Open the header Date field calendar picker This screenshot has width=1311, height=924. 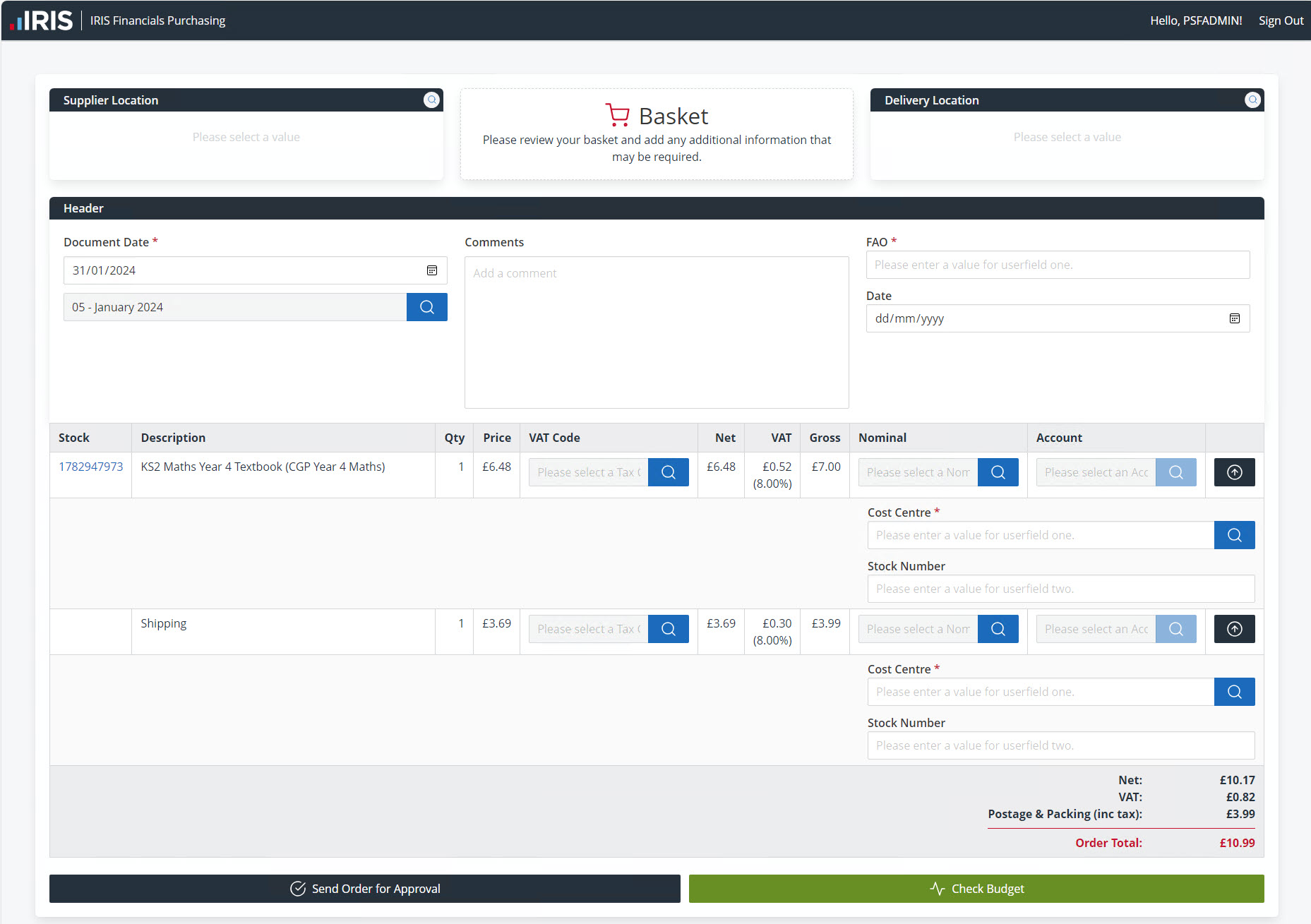pyautogui.click(x=1234, y=318)
